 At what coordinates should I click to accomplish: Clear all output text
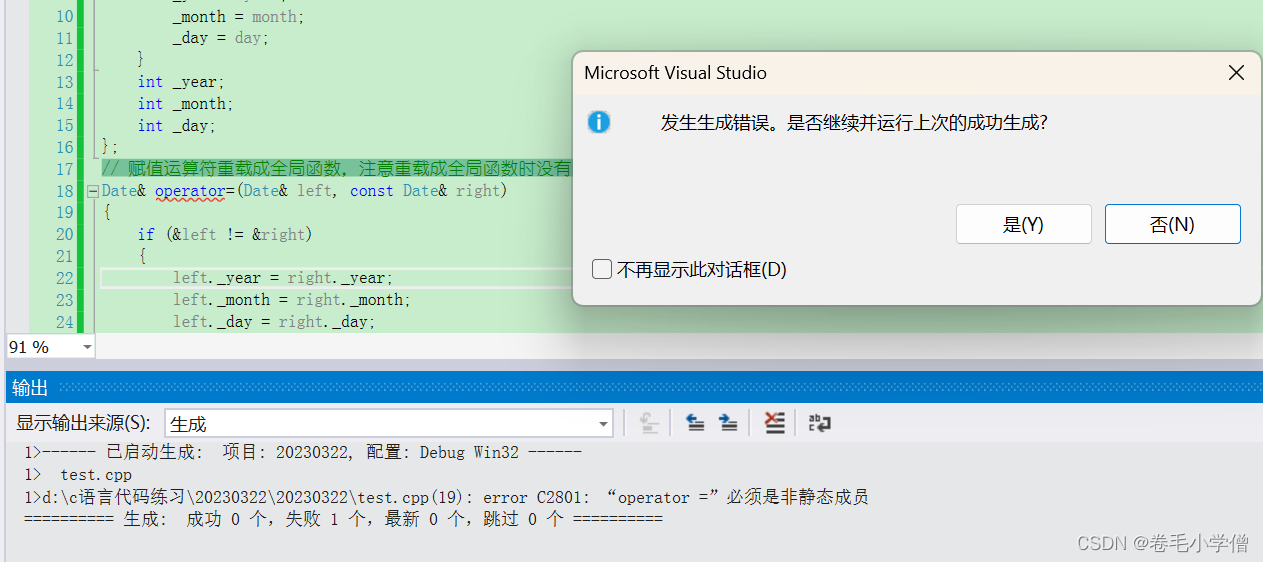(774, 423)
